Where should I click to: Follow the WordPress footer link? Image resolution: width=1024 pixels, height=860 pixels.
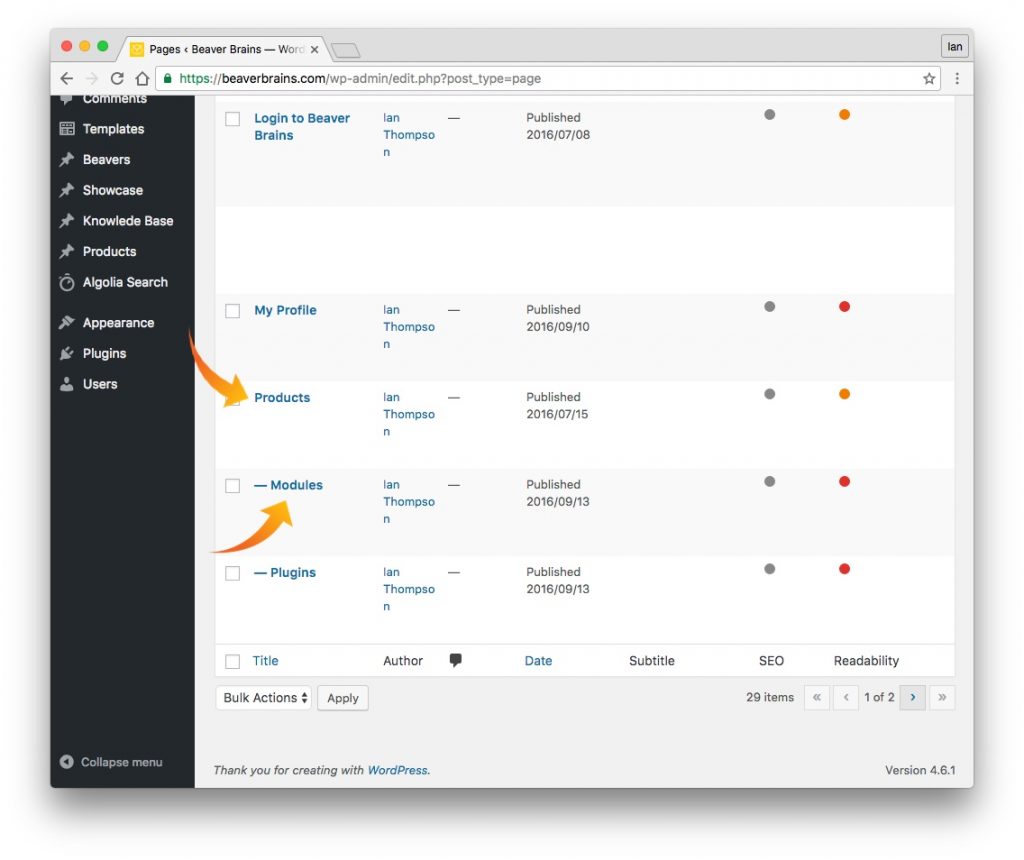pos(398,770)
